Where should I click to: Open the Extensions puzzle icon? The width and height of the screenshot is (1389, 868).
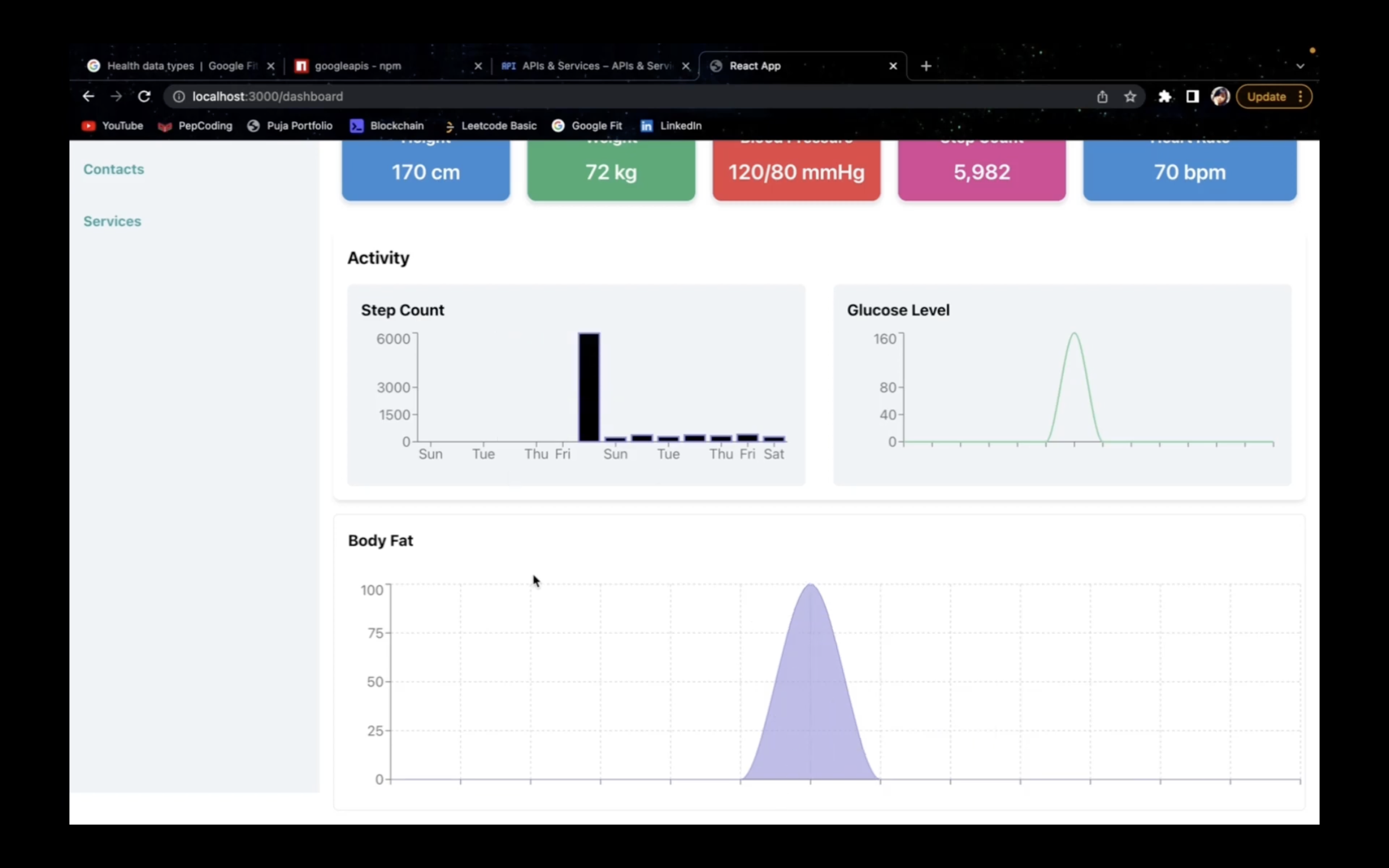[x=1165, y=96]
